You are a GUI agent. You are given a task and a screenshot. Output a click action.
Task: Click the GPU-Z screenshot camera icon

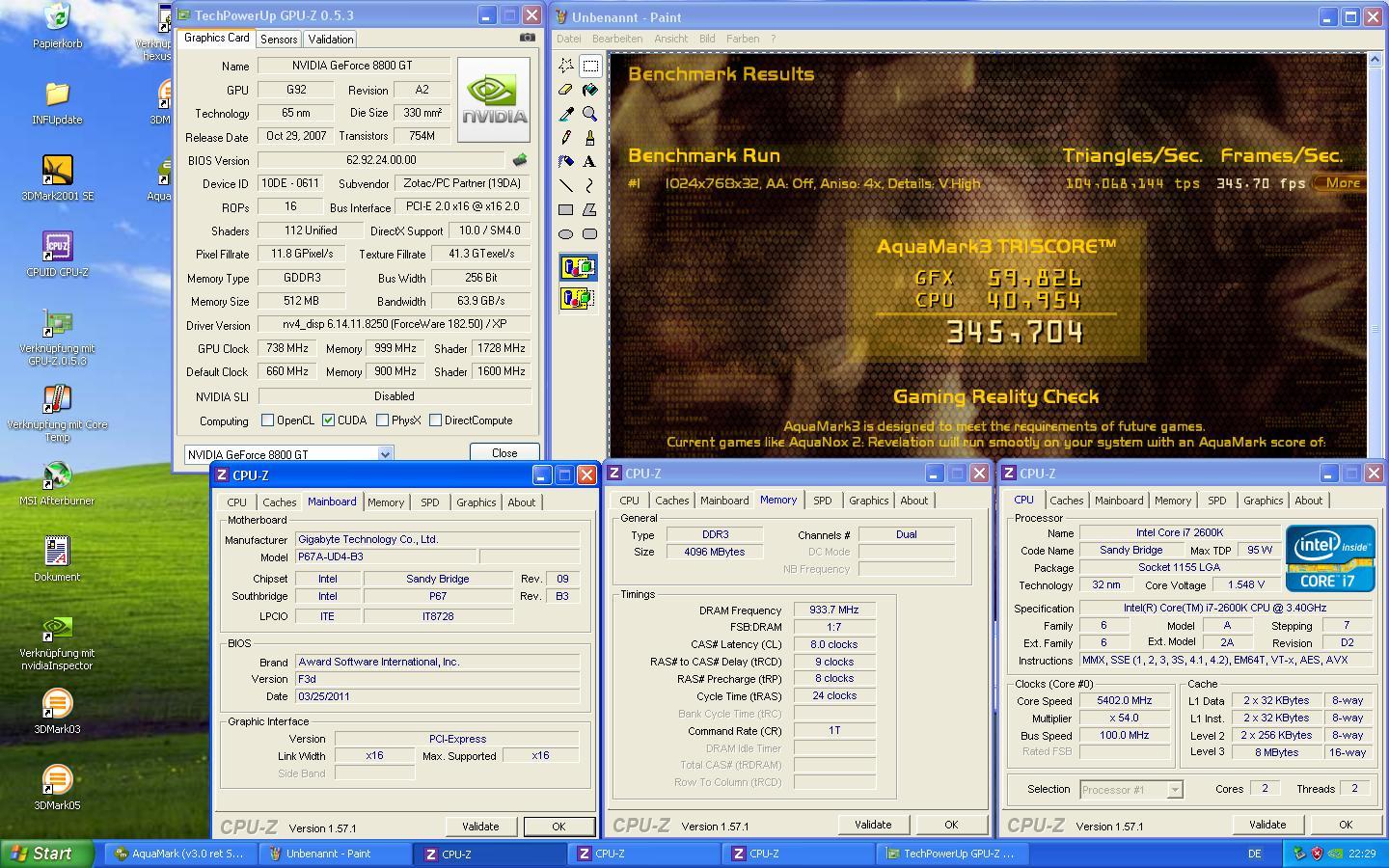527,38
